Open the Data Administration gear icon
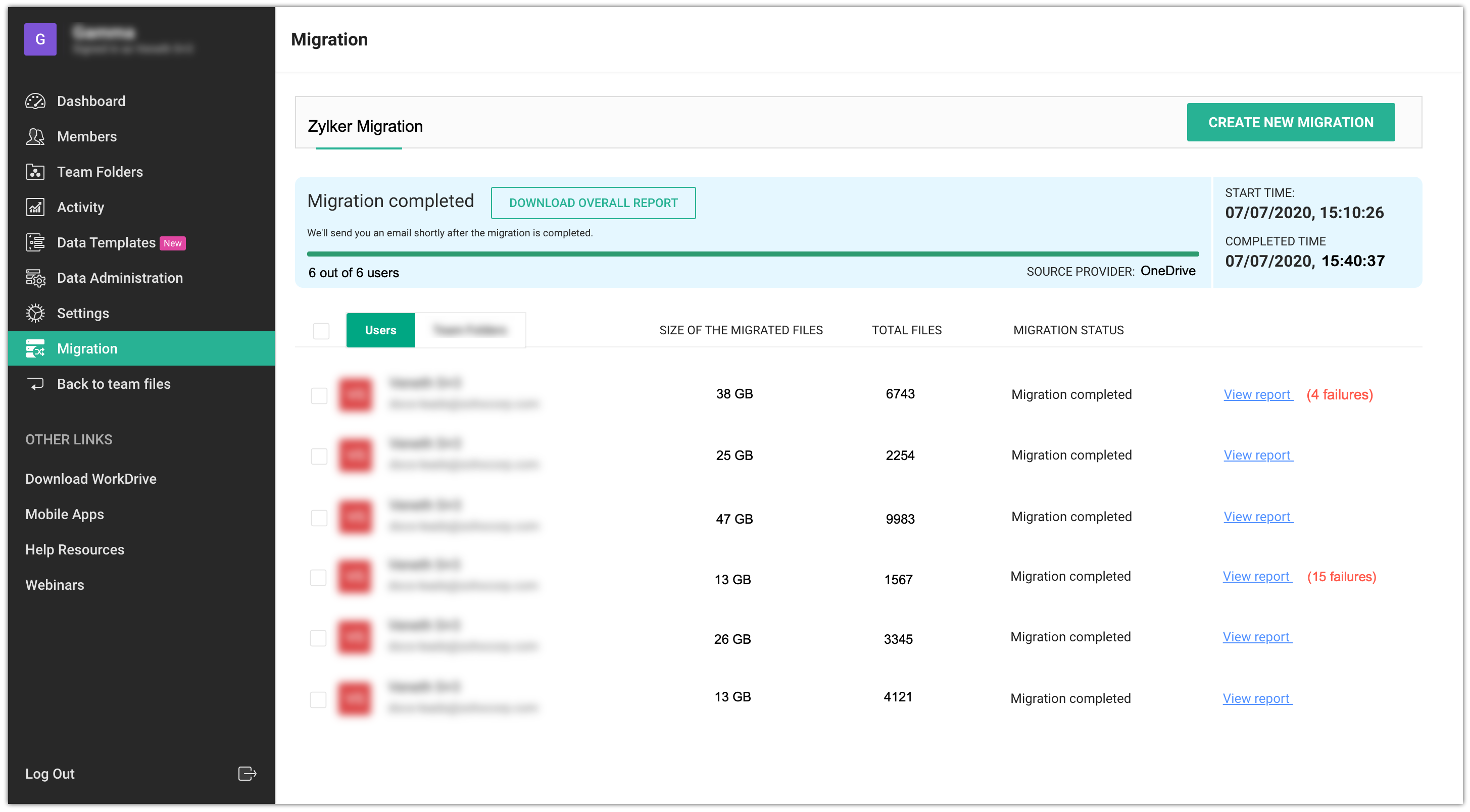 point(35,278)
